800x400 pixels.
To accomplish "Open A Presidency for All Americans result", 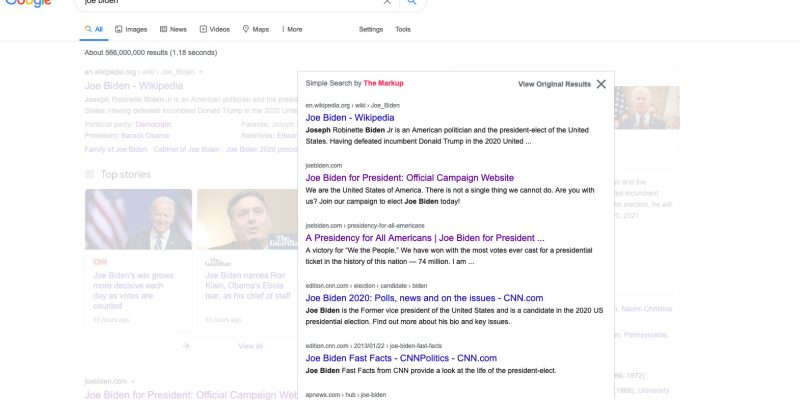I will point(424,238).
